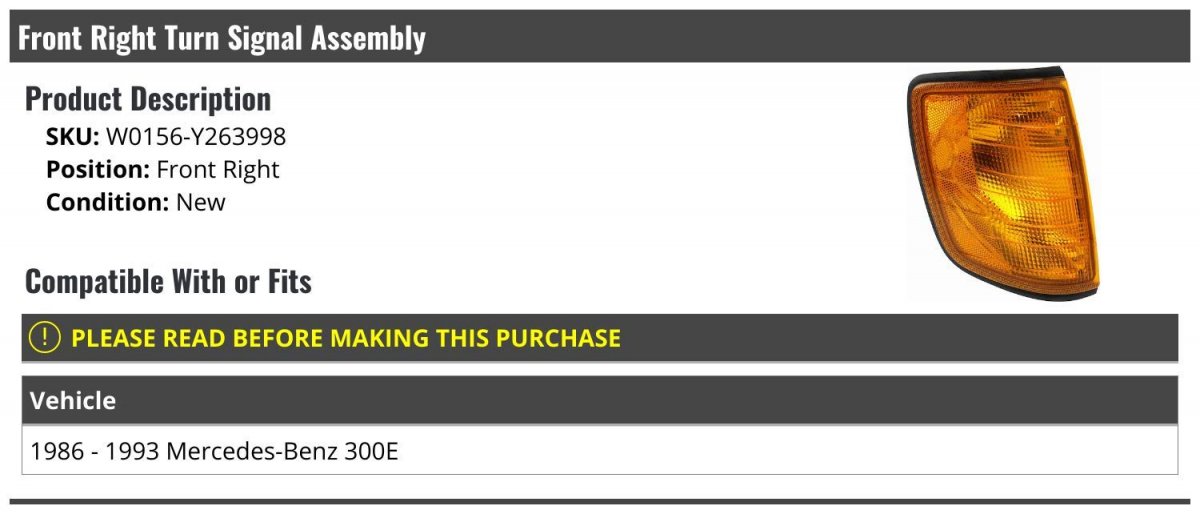Open the 'PLEASE READ' notice text
The width and height of the screenshot is (1200, 514).
[346, 338]
